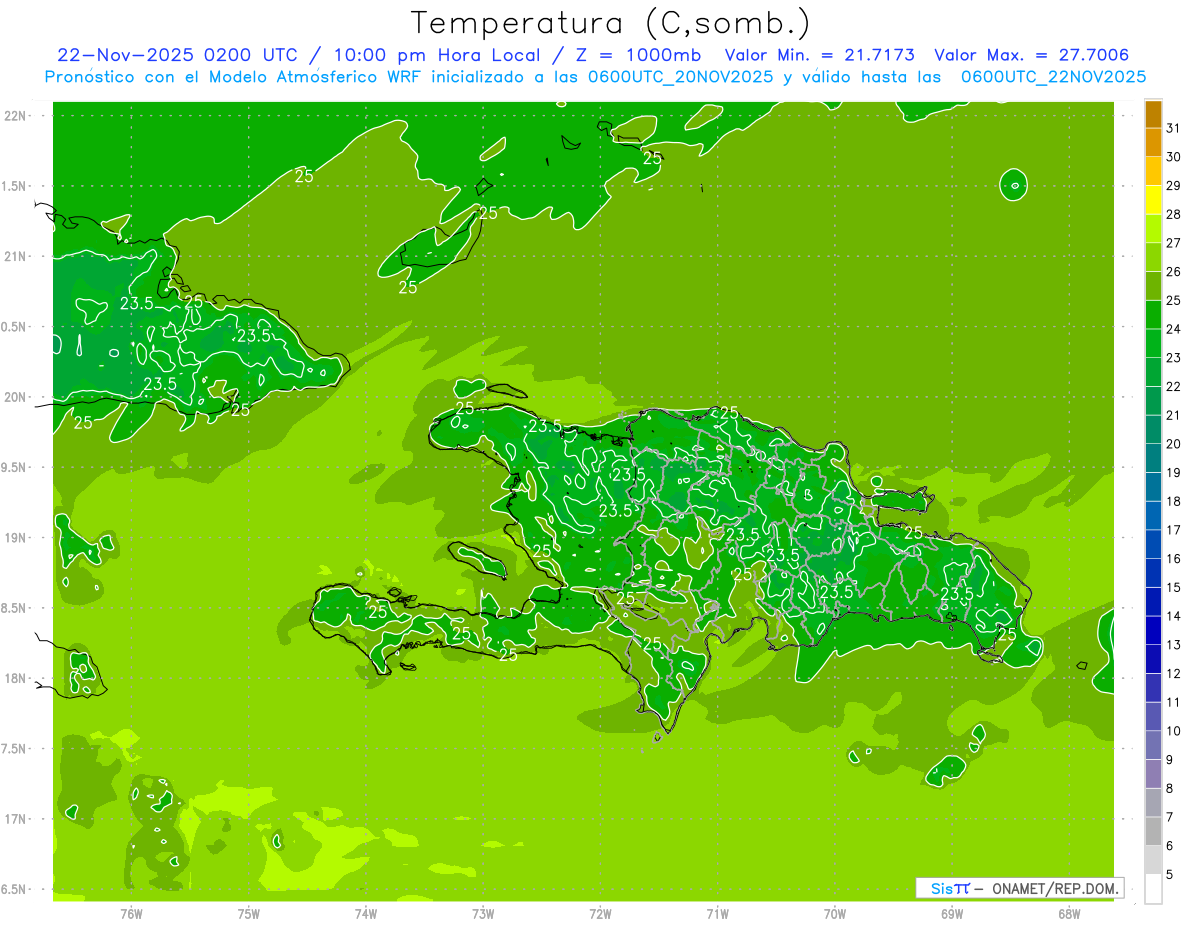1200x927 pixels.
Task: Select the purple swatch between legend values 9 and 10
Action: coord(1153,746)
